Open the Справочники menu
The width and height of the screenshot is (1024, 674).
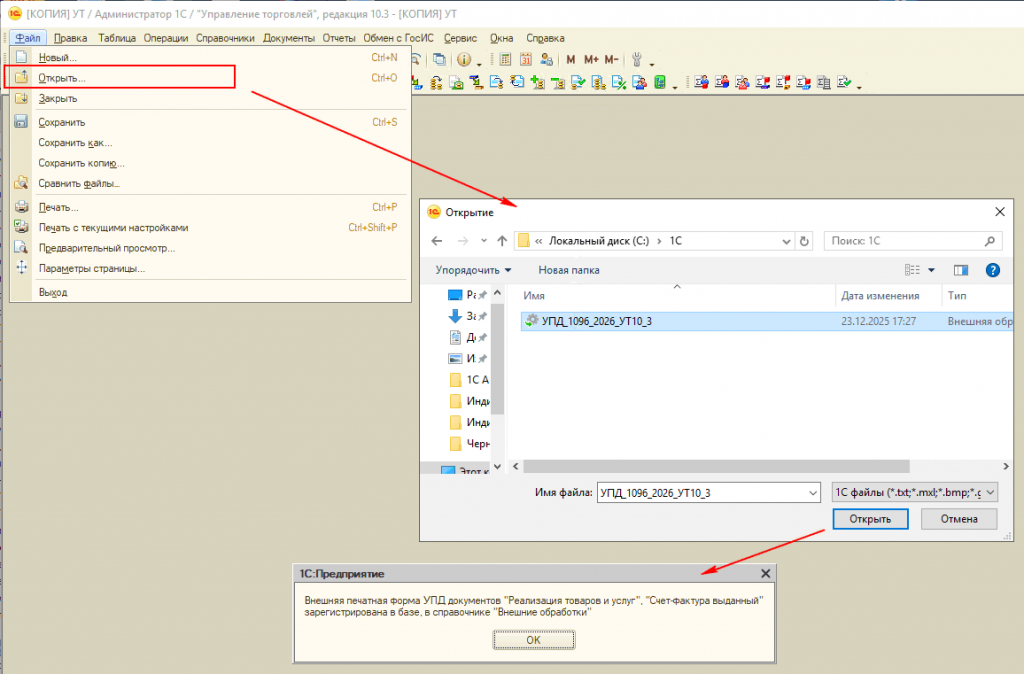coord(225,38)
